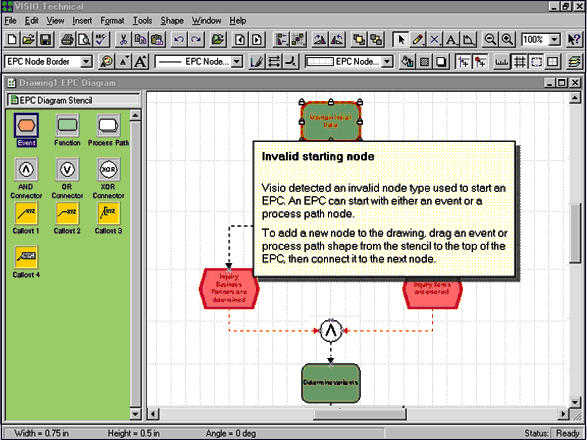Print the drawing using the printer icon
The image size is (587, 440).
tap(67, 39)
